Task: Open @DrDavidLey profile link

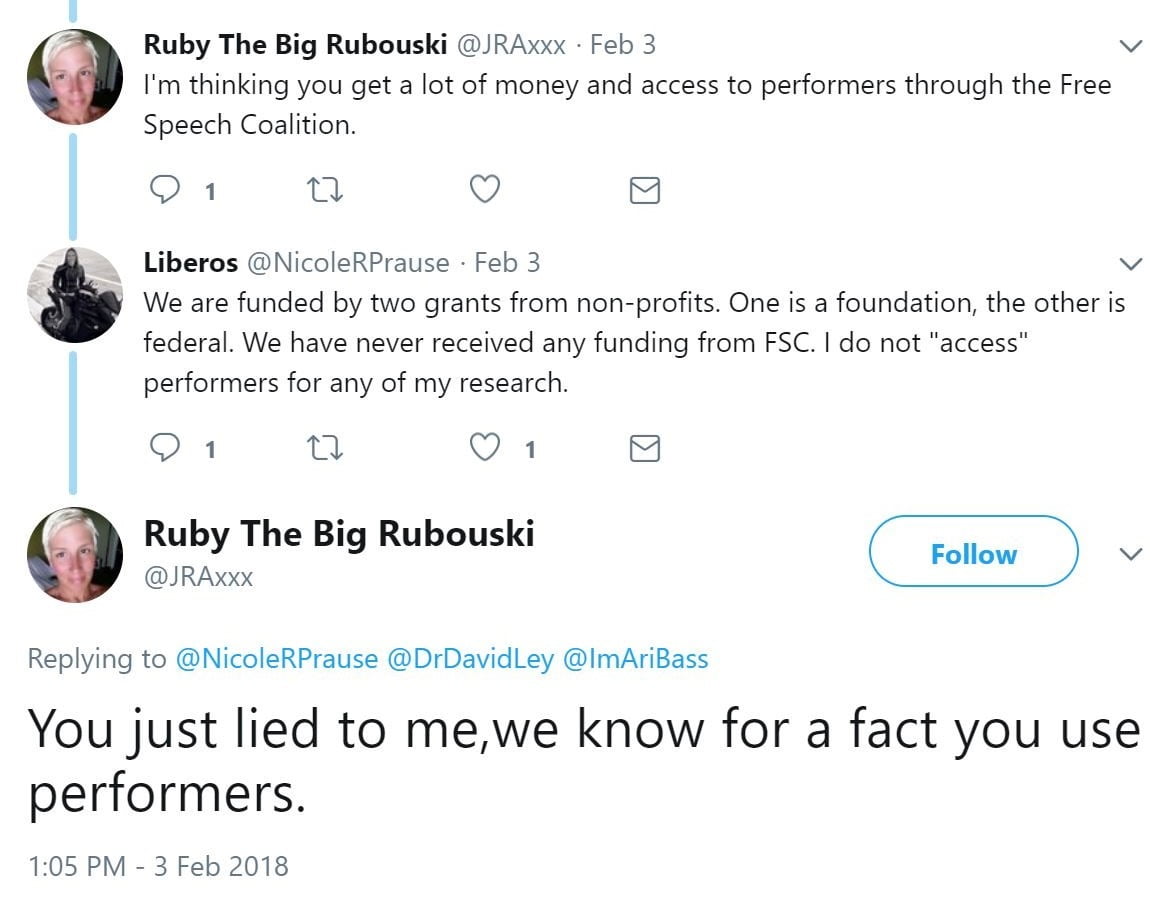Action: (469, 659)
